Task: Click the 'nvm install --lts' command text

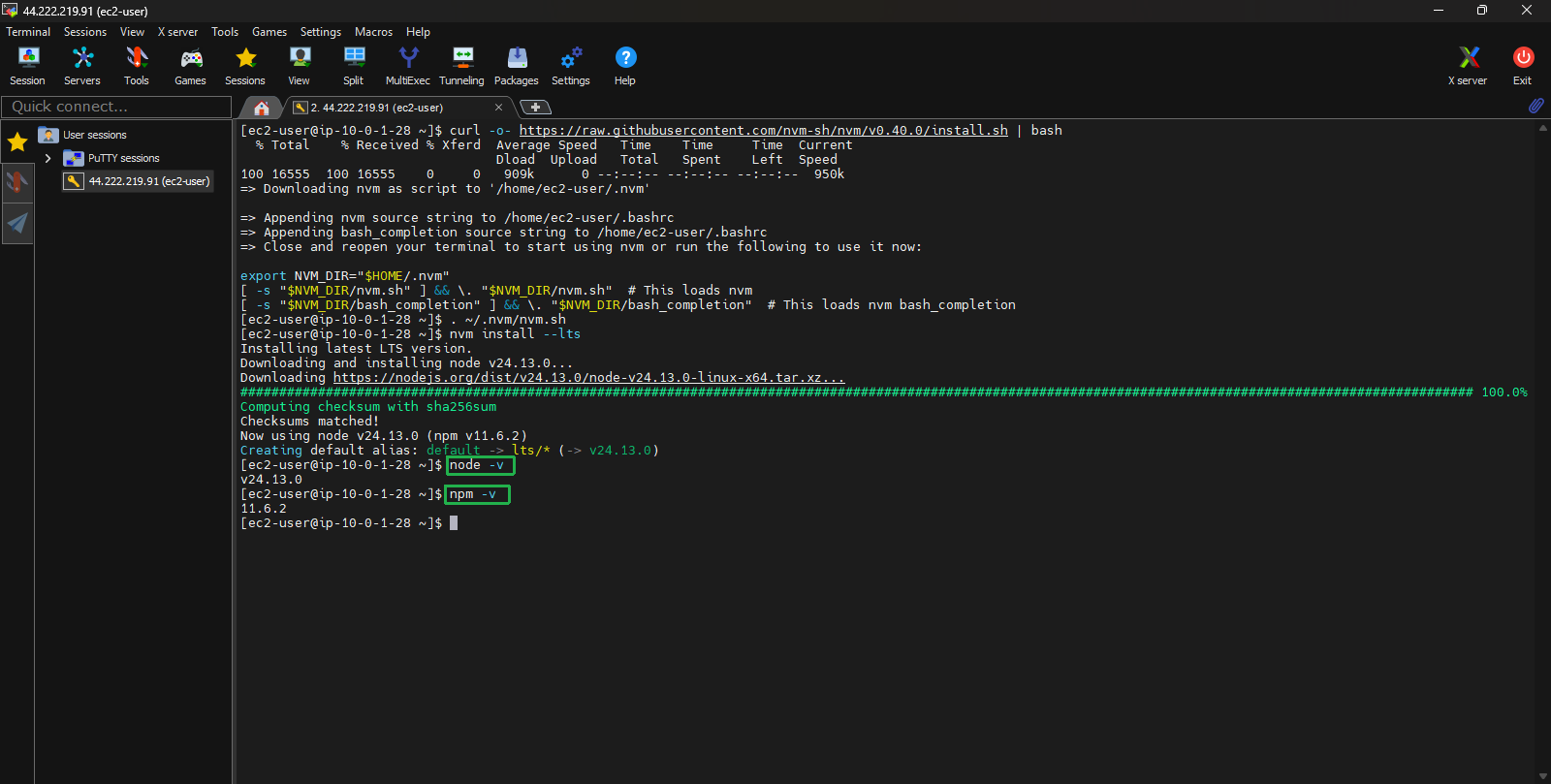Action: click(x=515, y=333)
